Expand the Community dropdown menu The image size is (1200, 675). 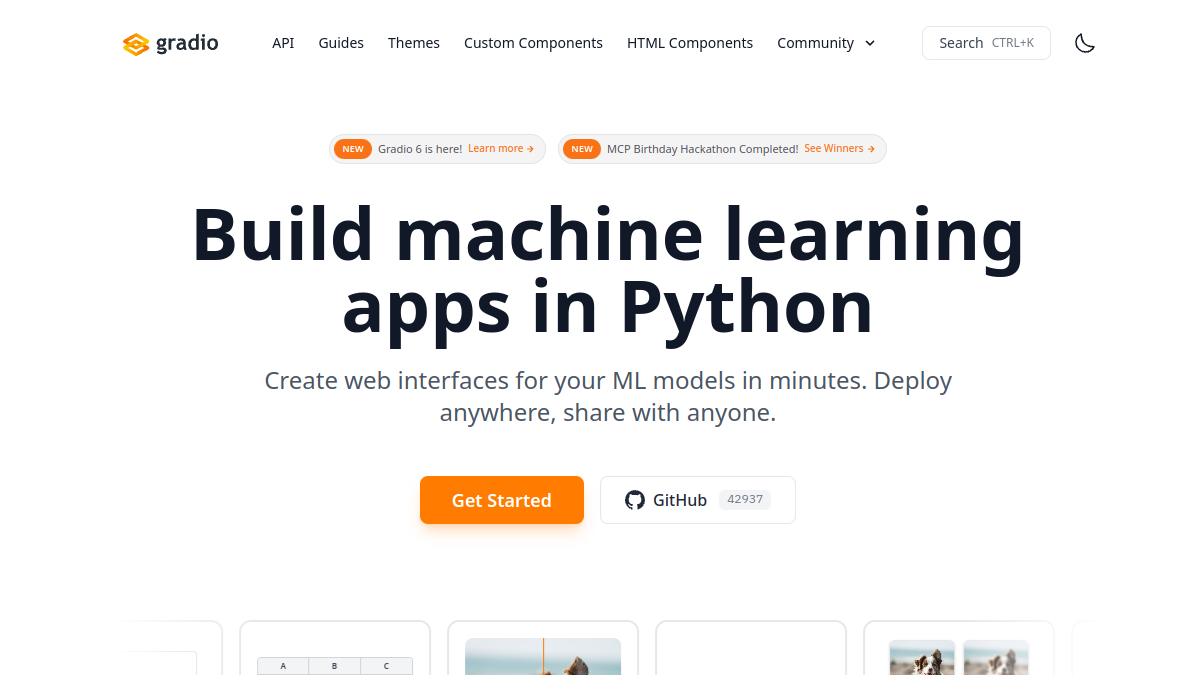(826, 43)
